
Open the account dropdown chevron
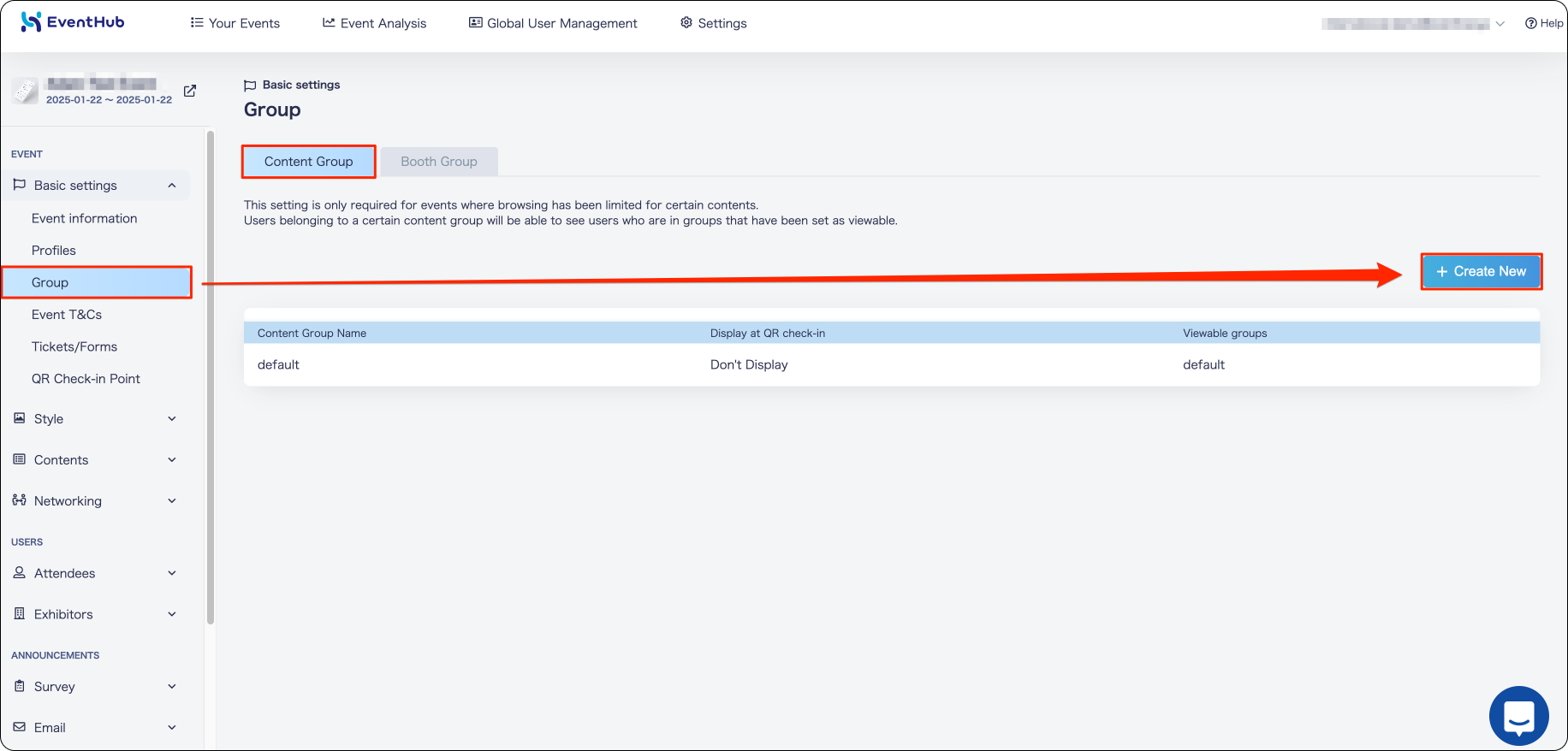tap(1500, 24)
